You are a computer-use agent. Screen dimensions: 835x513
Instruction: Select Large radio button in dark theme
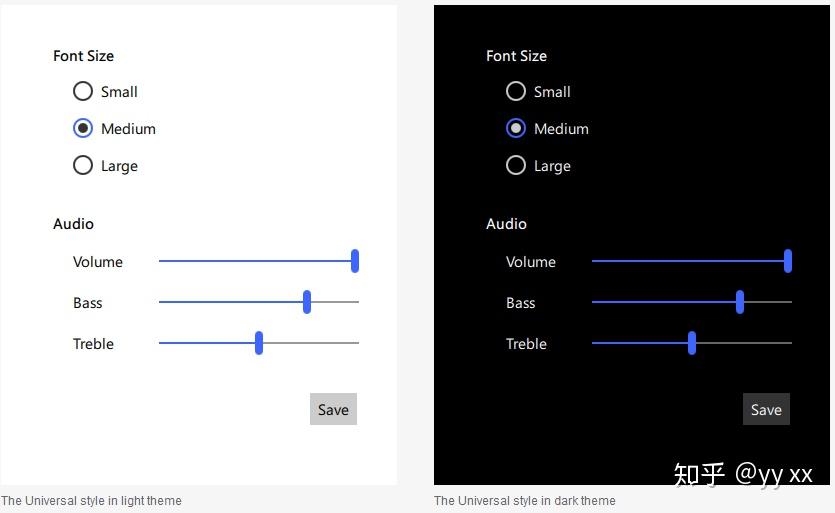pyautogui.click(x=516, y=166)
